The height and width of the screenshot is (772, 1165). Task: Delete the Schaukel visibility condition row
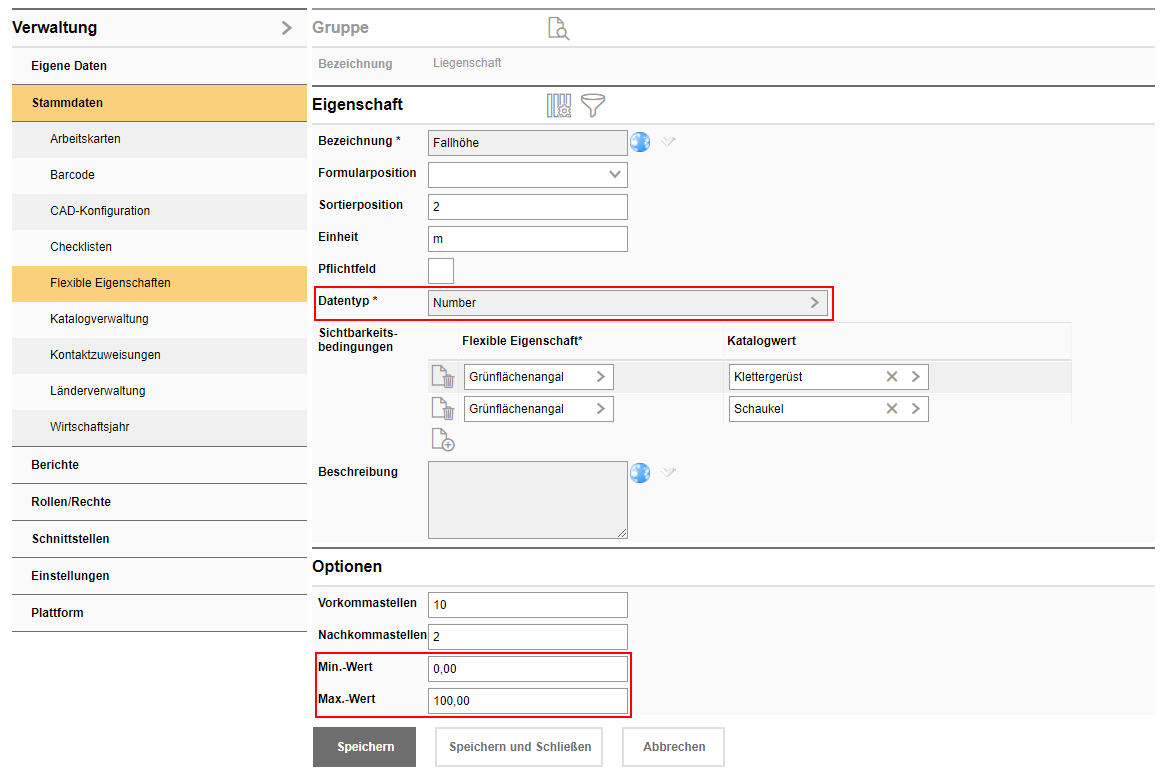click(442, 409)
